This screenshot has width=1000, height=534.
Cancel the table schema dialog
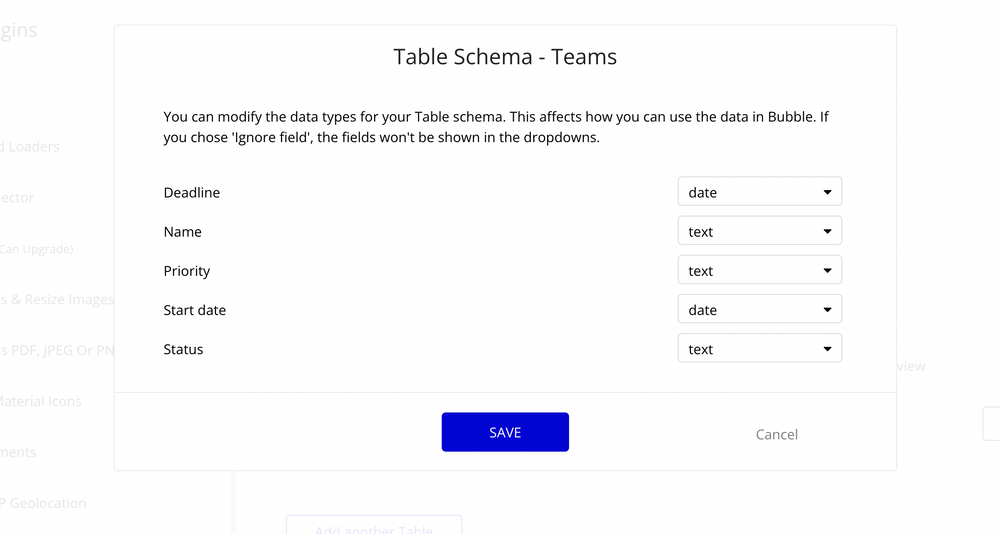(776, 434)
